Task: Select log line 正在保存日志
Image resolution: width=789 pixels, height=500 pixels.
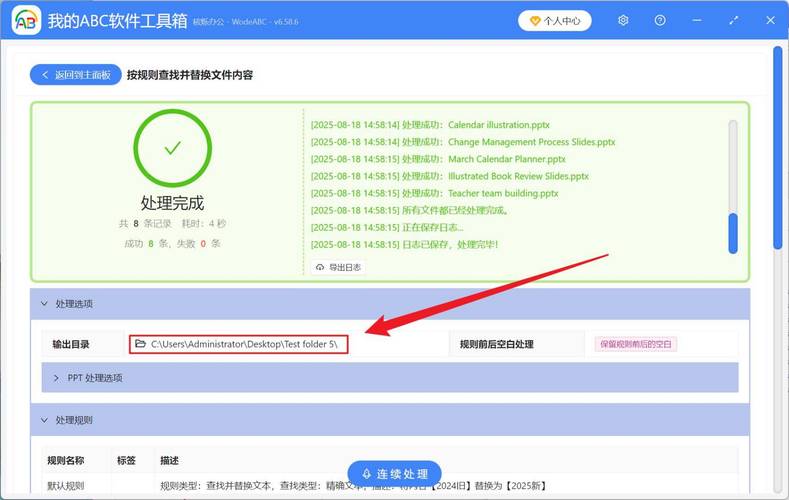Action: click(387, 227)
